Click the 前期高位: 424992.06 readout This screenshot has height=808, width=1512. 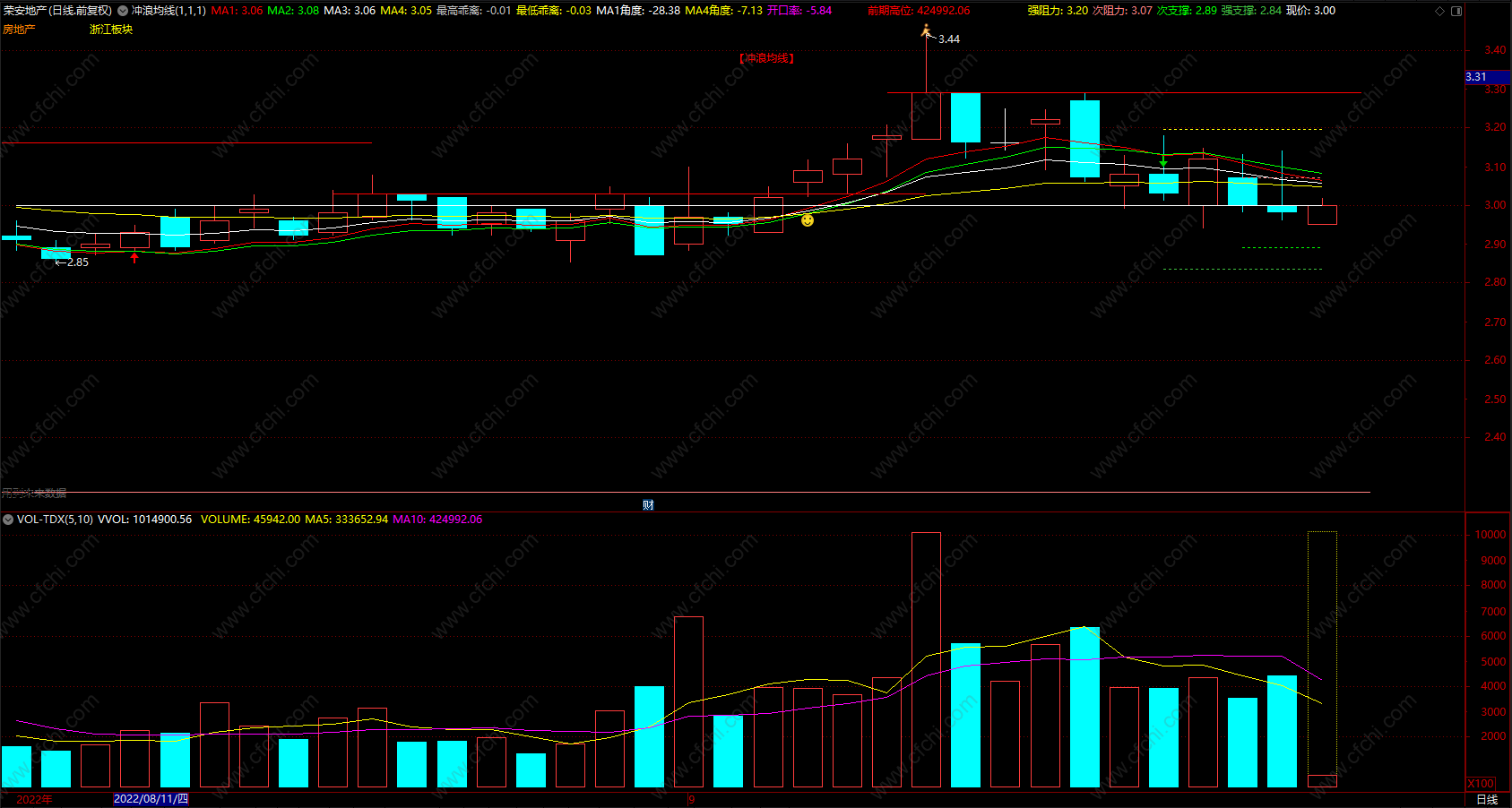919,11
